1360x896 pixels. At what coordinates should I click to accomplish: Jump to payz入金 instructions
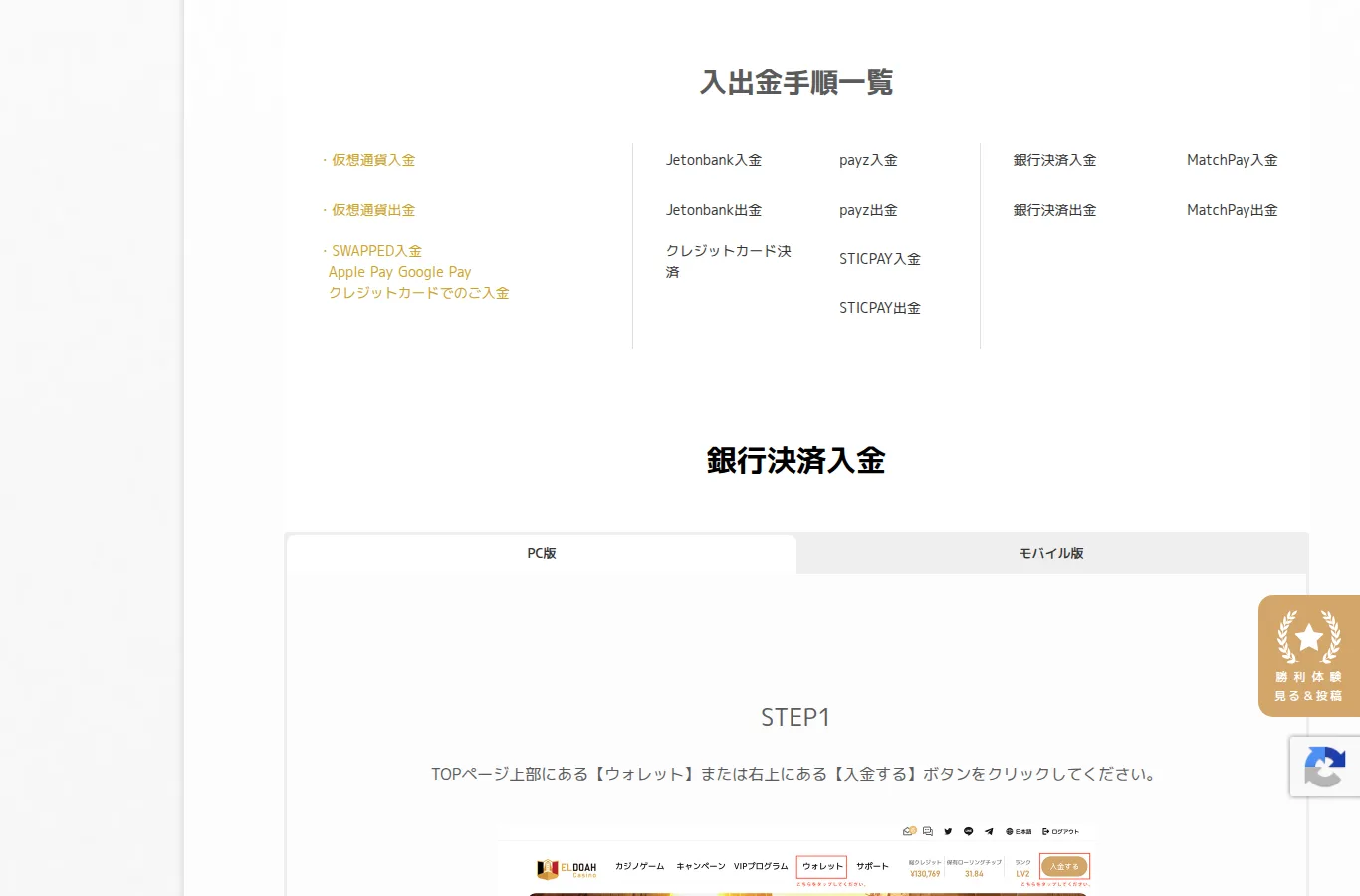point(868,160)
